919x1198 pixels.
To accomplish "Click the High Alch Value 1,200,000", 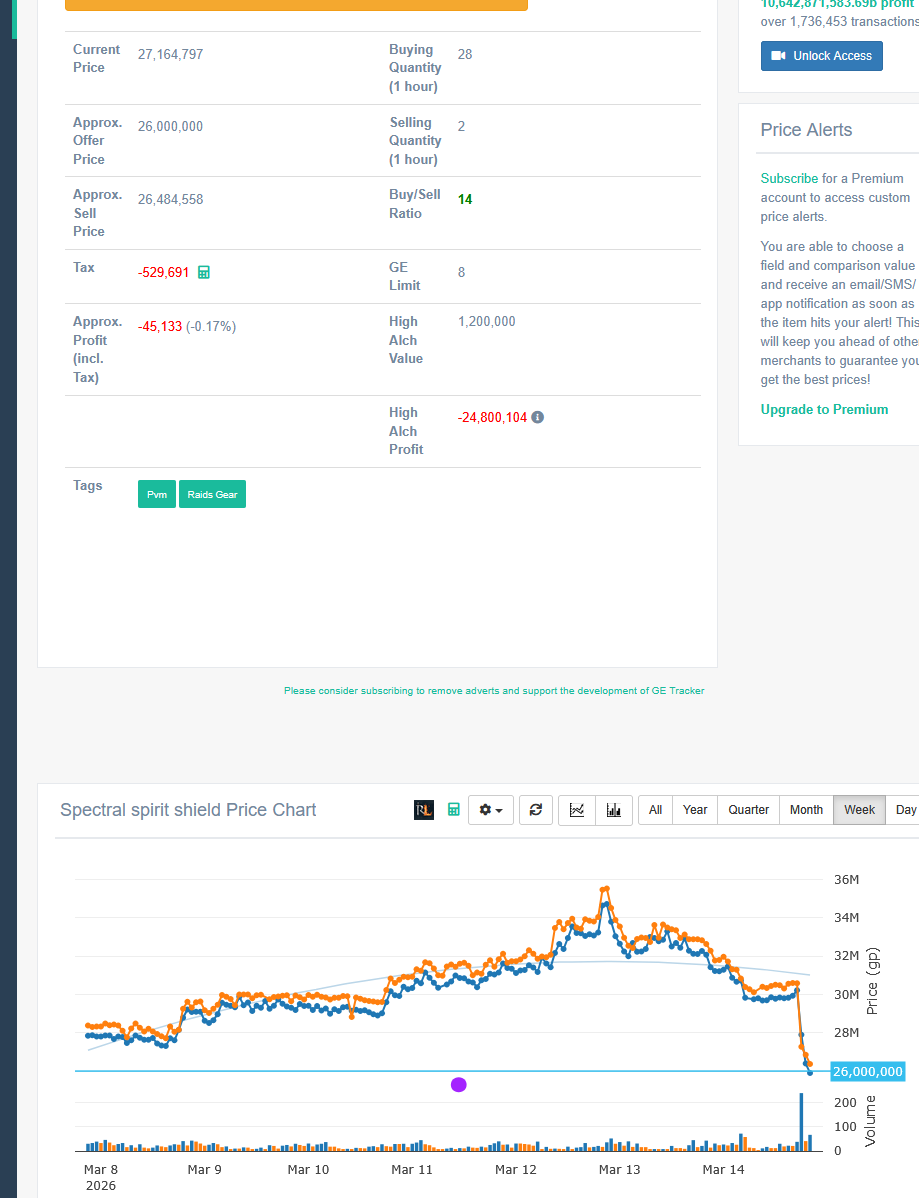I will point(487,322).
